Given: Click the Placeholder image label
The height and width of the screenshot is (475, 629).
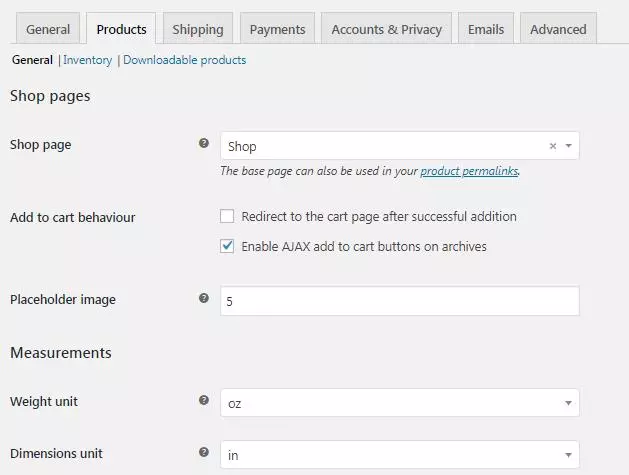Looking at the screenshot, I should click(x=63, y=300).
